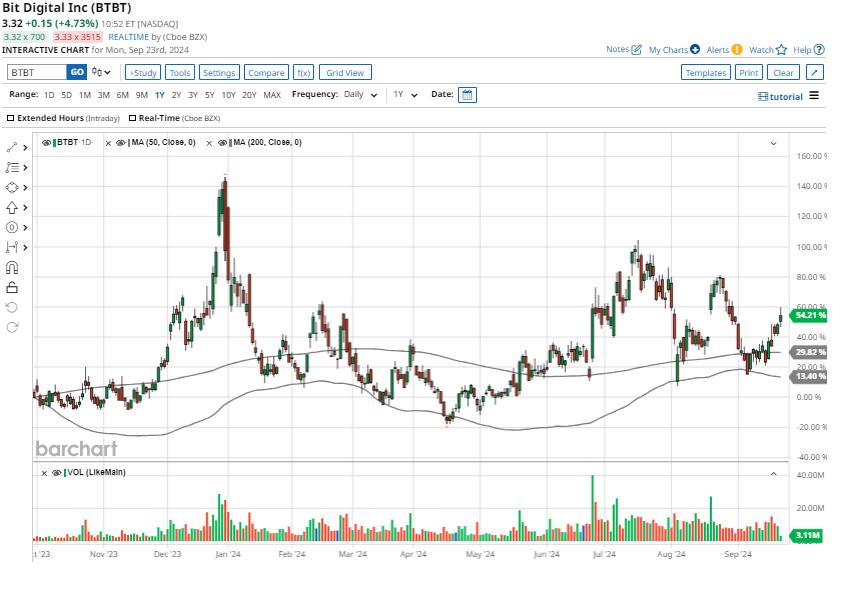Enable the Real-Time Cboe BZX checkbox
The width and height of the screenshot is (858, 589).
[132, 118]
